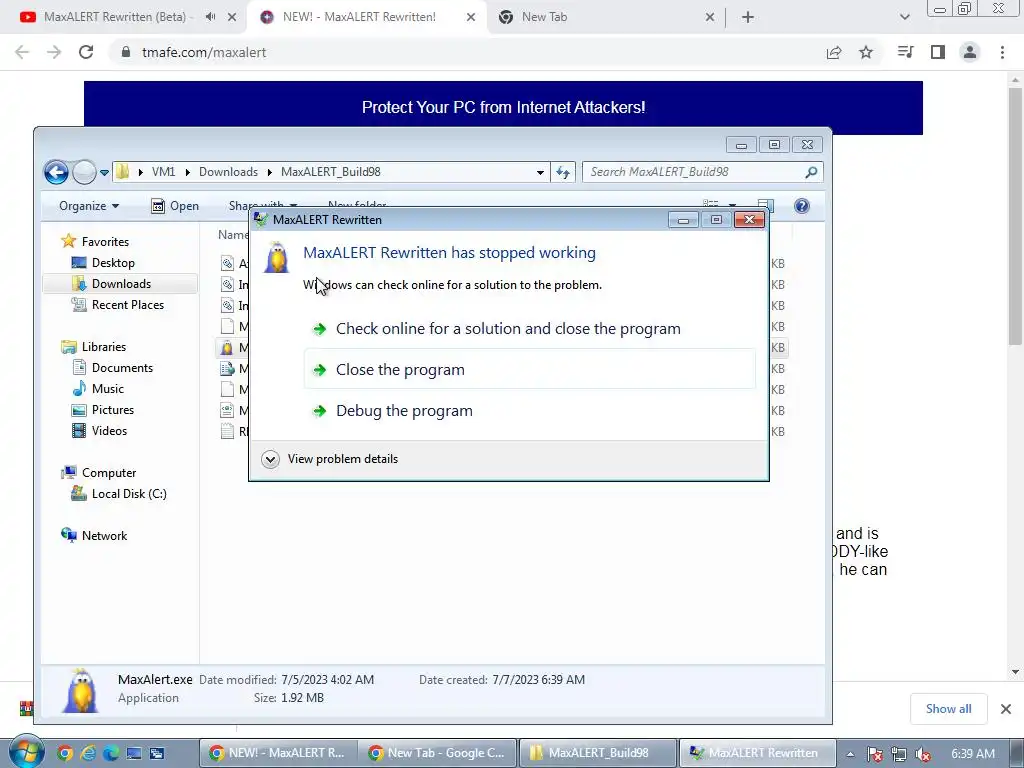Screen dimensions: 1024x768
Task: Select Network in the navigation pane
Action: (104, 536)
